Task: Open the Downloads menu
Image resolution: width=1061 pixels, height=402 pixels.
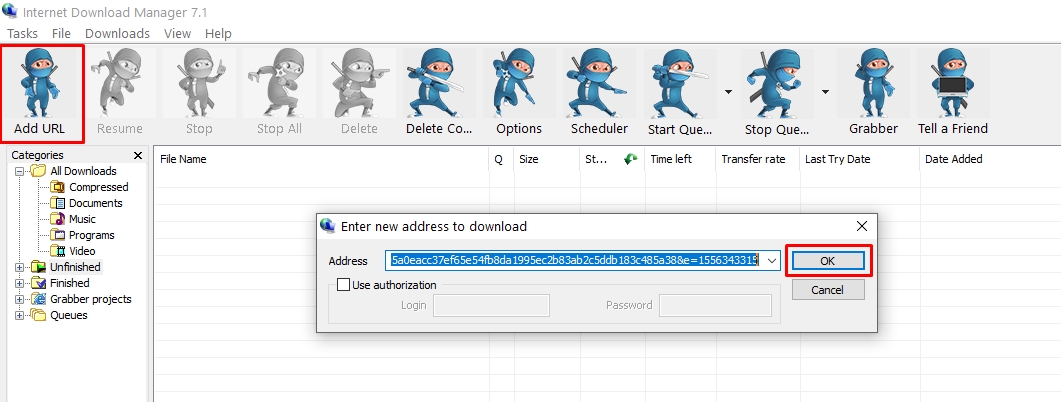Action: (117, 33)
